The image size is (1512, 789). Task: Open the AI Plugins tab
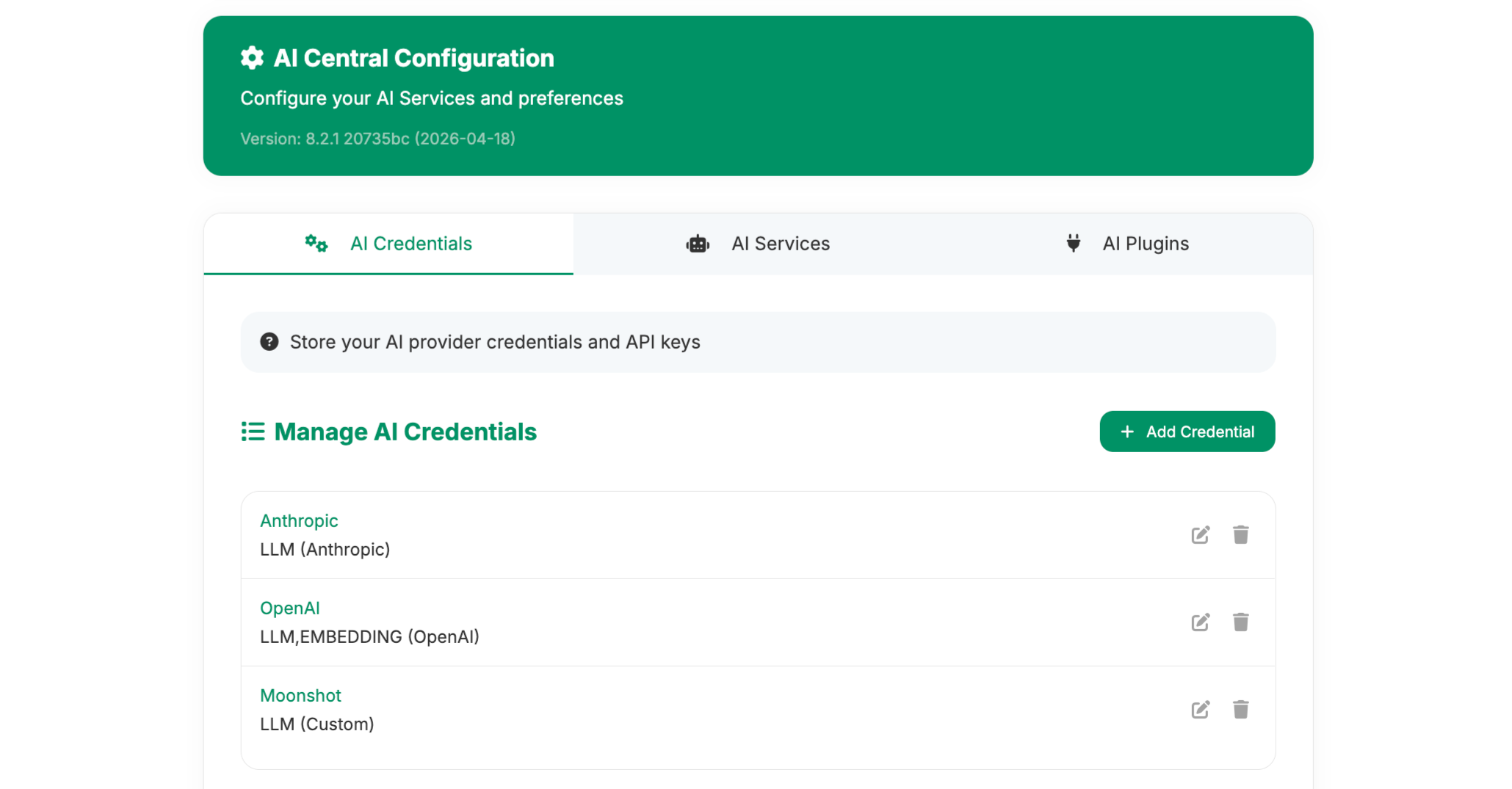click(1145, 244)
